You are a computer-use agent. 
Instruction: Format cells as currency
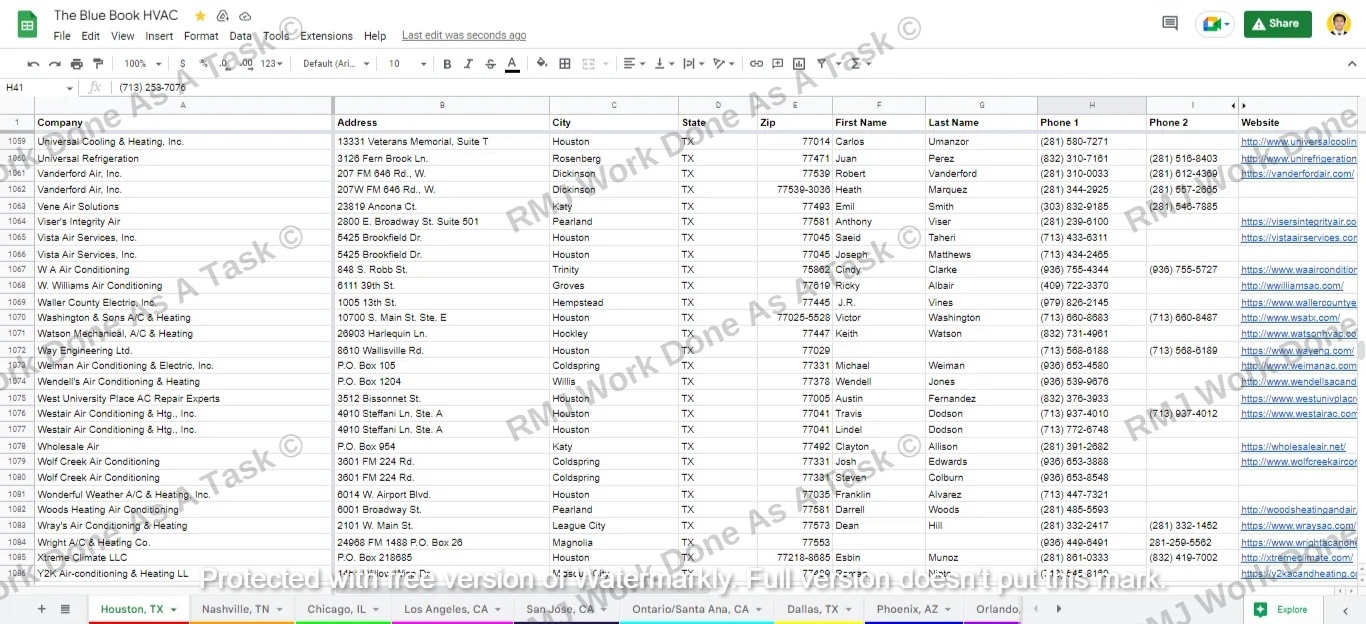click(183, 64)
